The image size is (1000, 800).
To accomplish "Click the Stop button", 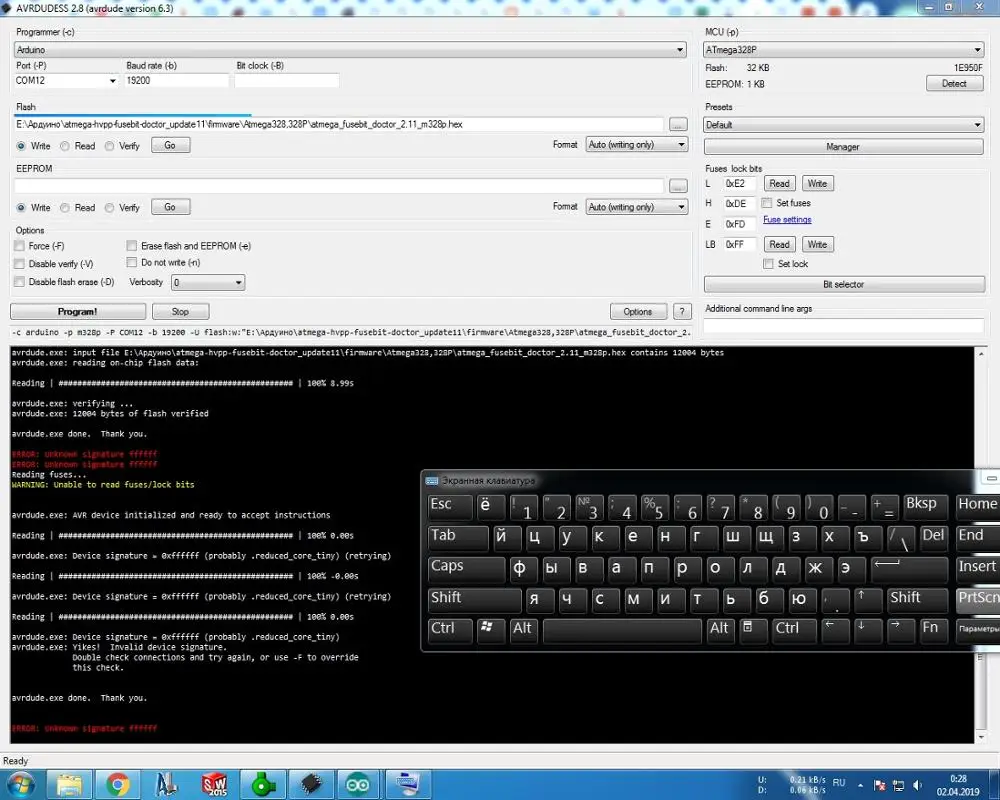I will (x=180, y=311).
